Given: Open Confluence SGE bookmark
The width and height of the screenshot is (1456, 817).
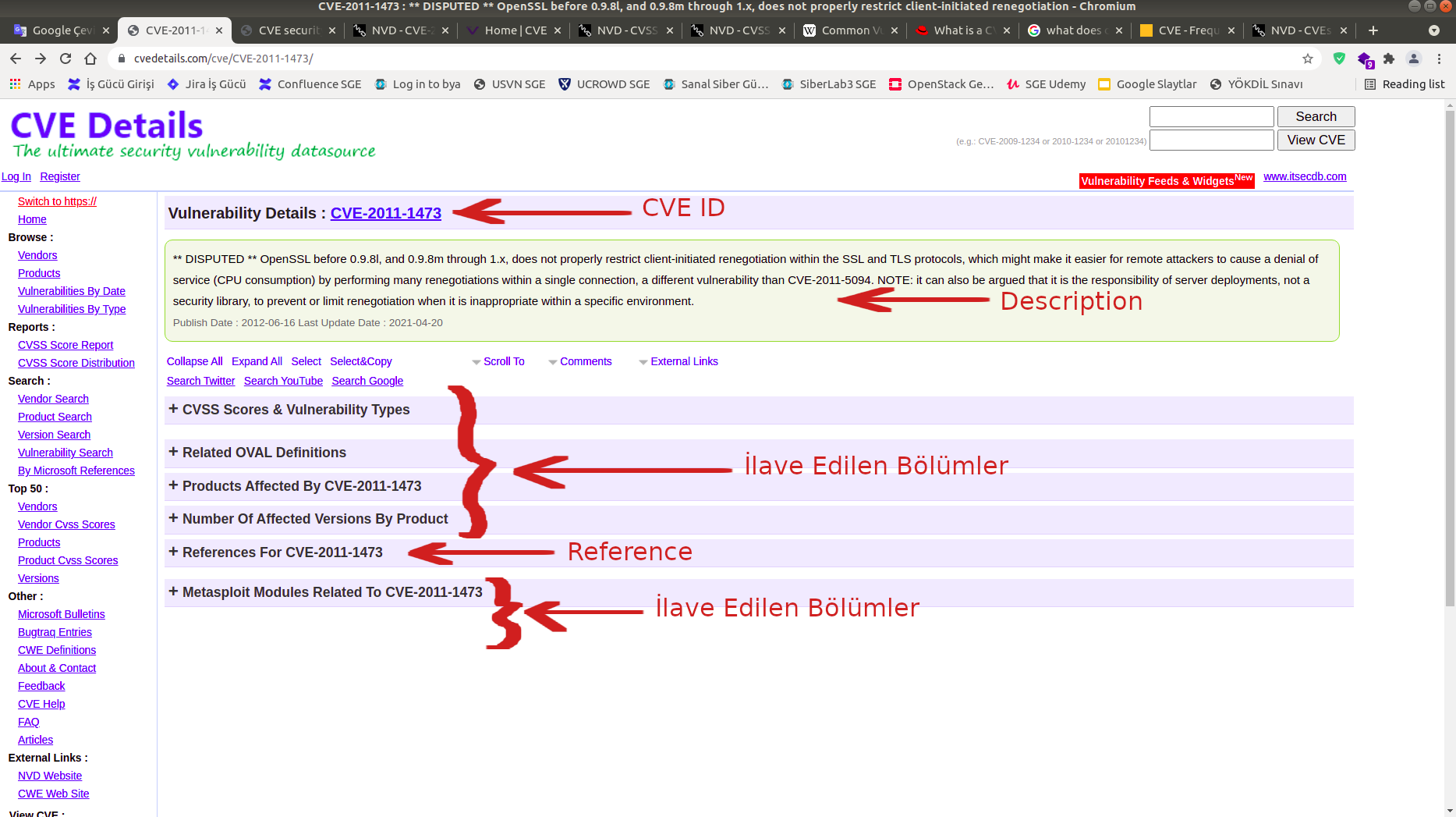Looking at the screenshot, I should coord(310,84).
